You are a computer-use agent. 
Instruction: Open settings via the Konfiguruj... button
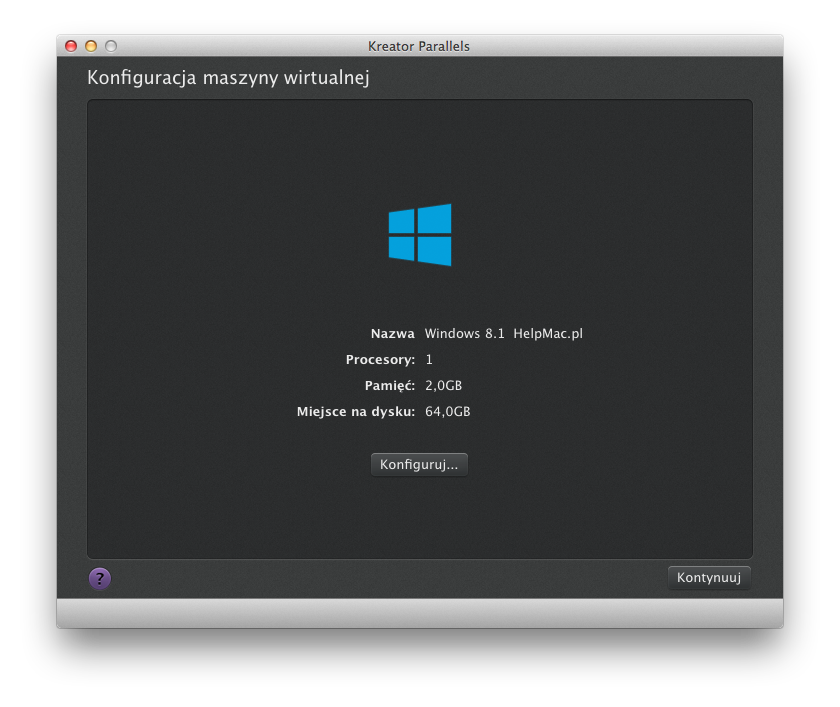tap(419, 465)
